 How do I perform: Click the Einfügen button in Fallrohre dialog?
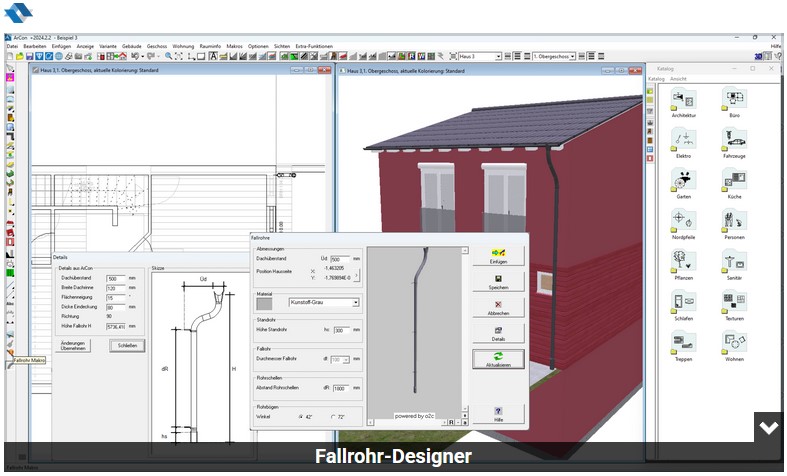tap(498, 256)
